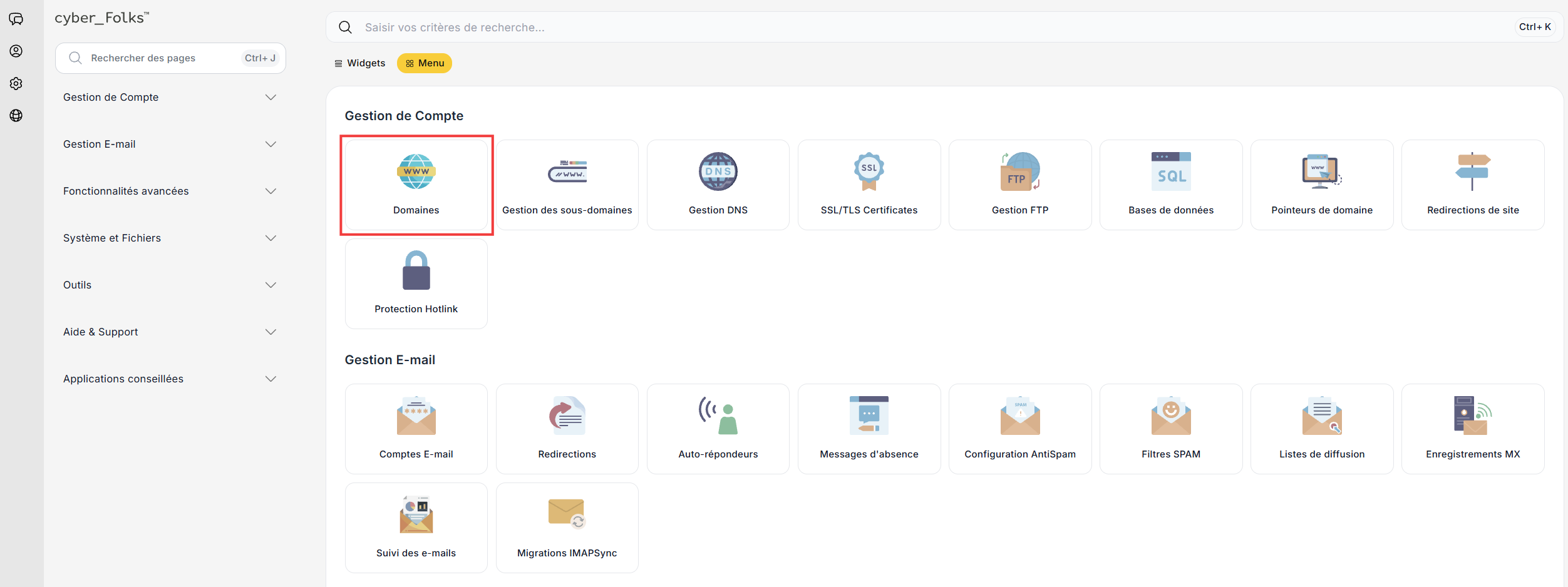Screen dimensions: 1568x587
Task: Open Configuration AntiSpam
Action: click(1020, 429)
